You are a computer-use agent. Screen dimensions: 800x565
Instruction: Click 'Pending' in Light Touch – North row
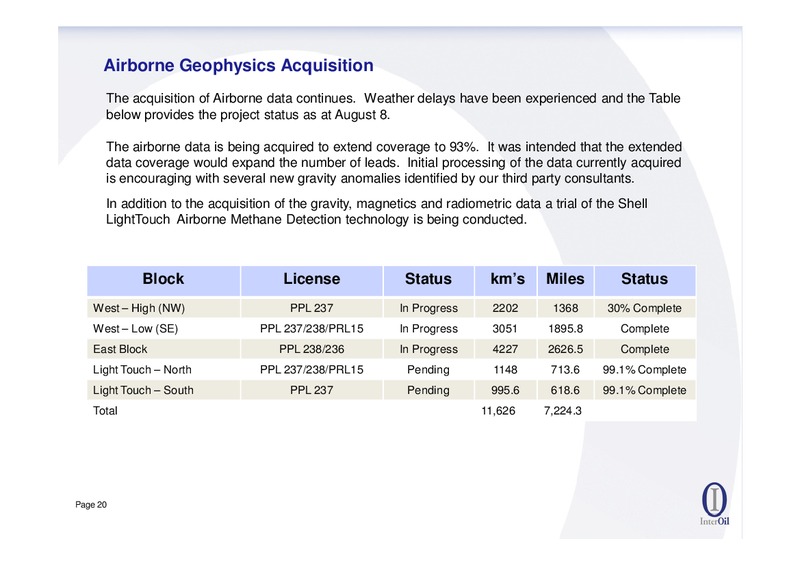point(428,370)
